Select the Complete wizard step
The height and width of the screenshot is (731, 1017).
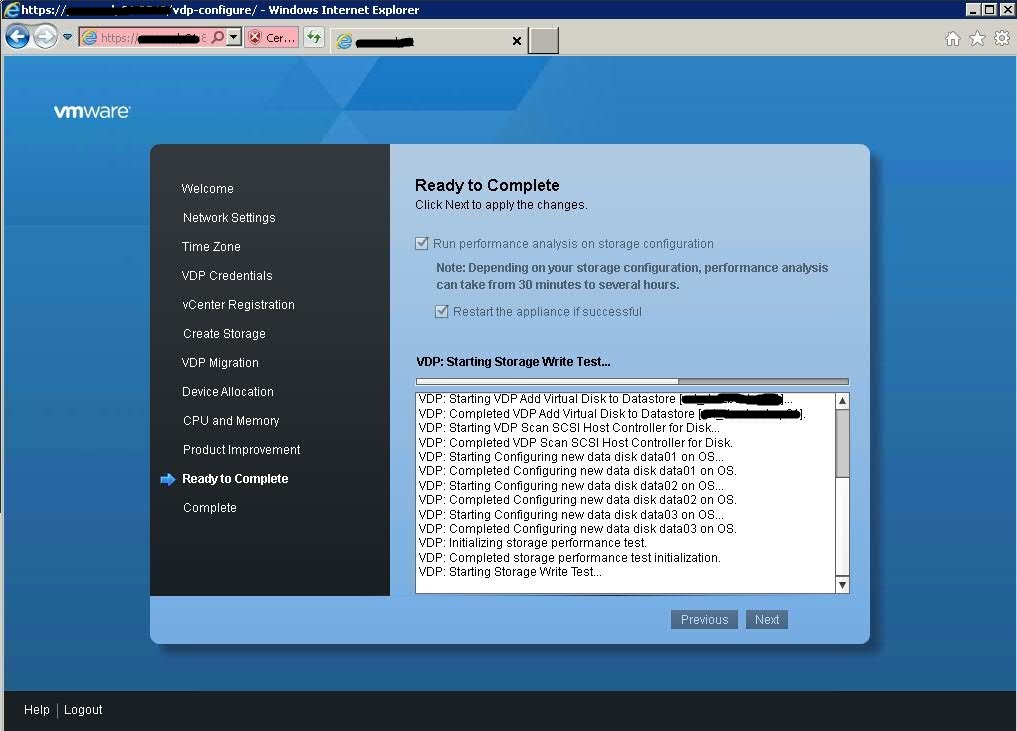click(x=209, y=508)
